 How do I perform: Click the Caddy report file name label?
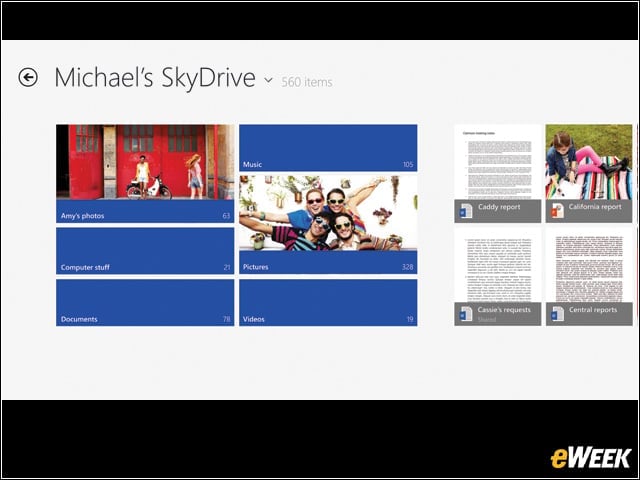[499, 207]
